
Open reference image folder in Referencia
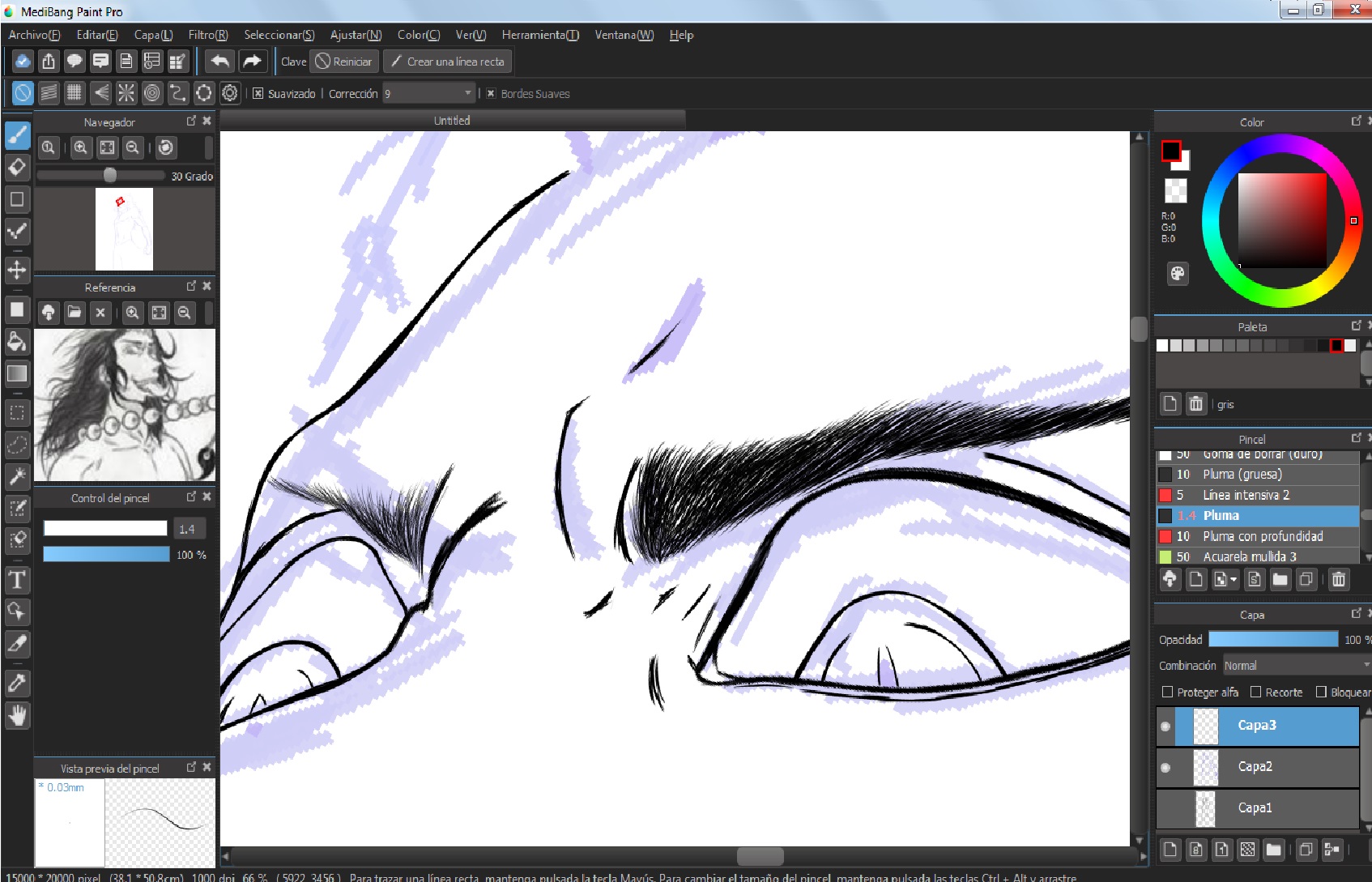click(75, 313)
